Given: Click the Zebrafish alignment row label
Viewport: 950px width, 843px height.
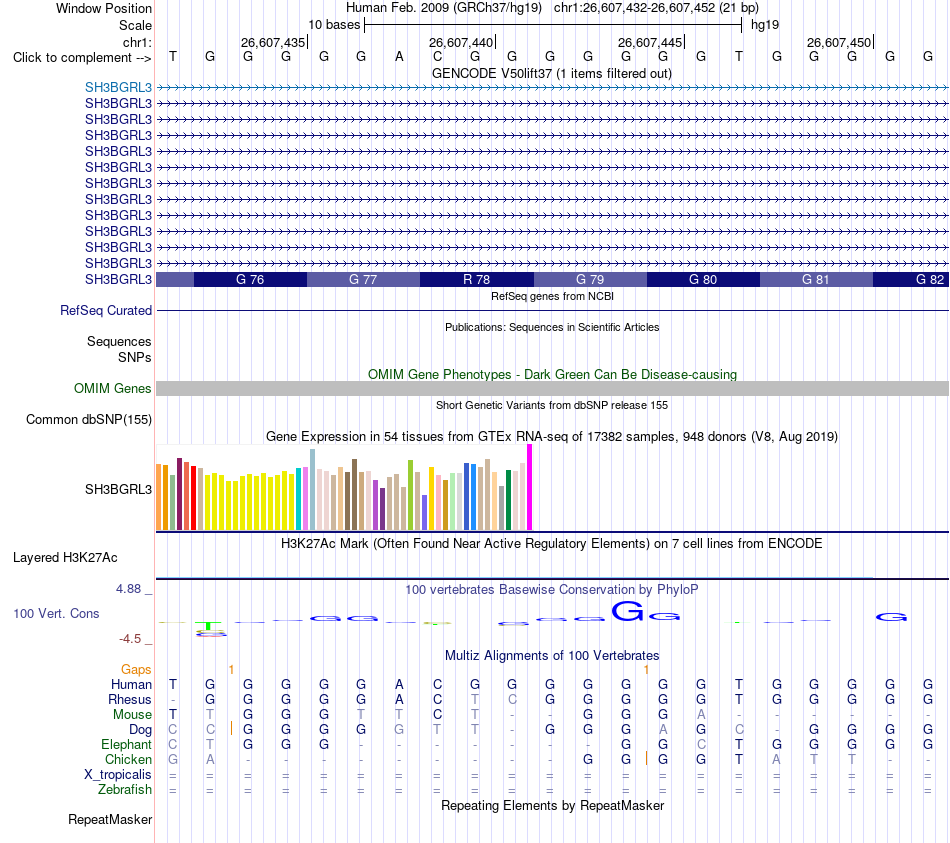Looking at the screenshot, I should click(125, 790).
